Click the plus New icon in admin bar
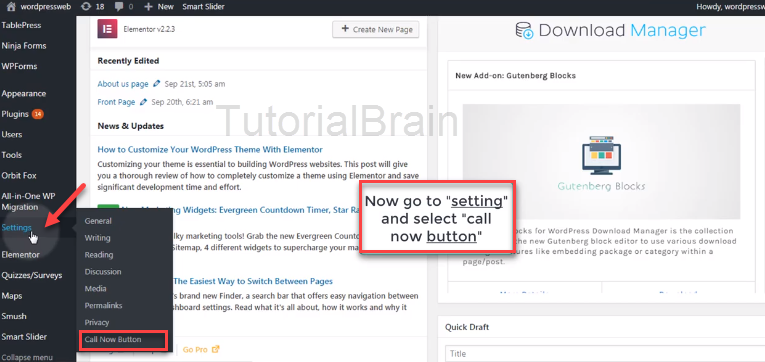Viewport: 765px width, 362px height. tap(149, 7)
